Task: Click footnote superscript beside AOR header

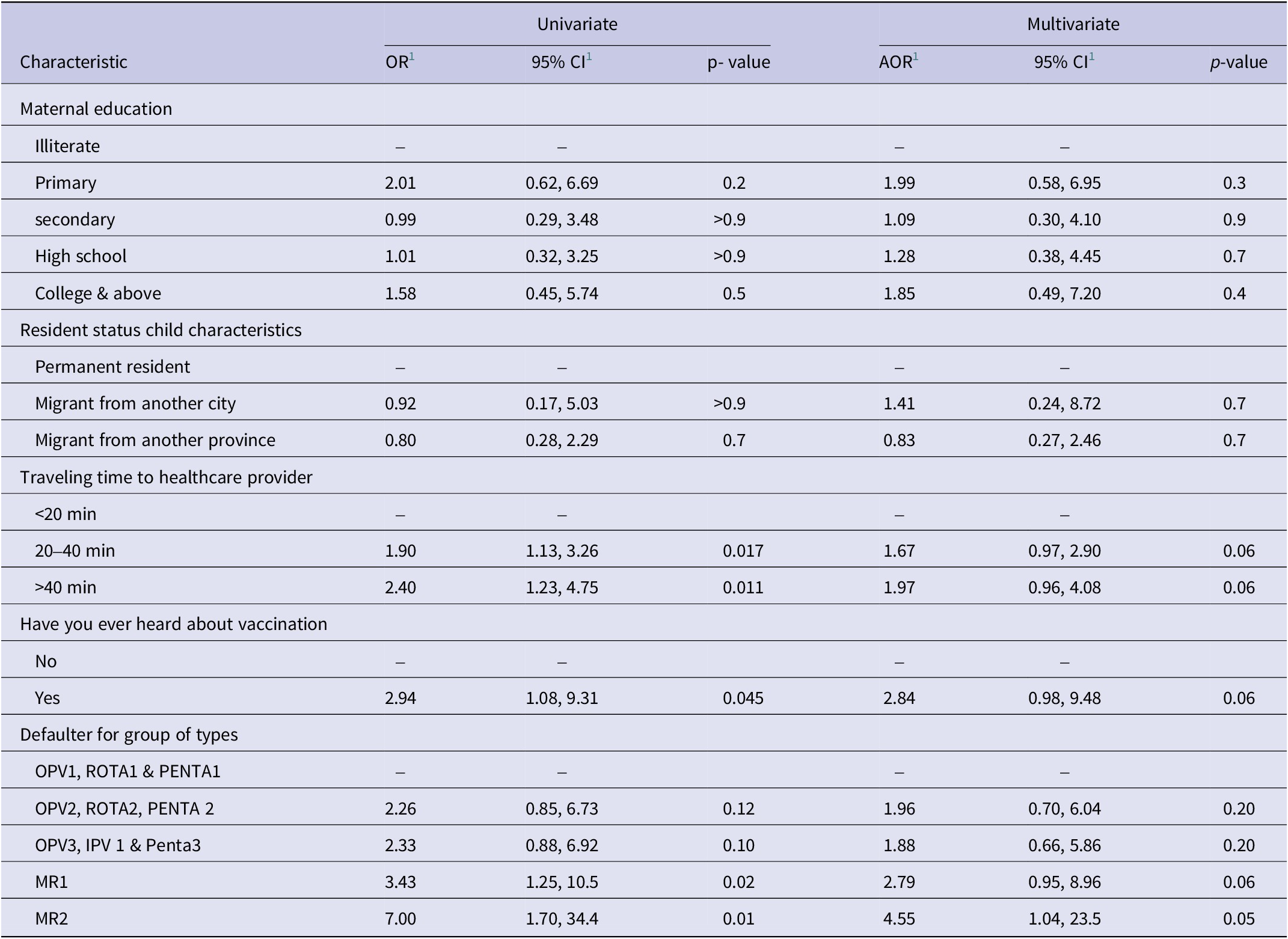Action: pos(915,57)
